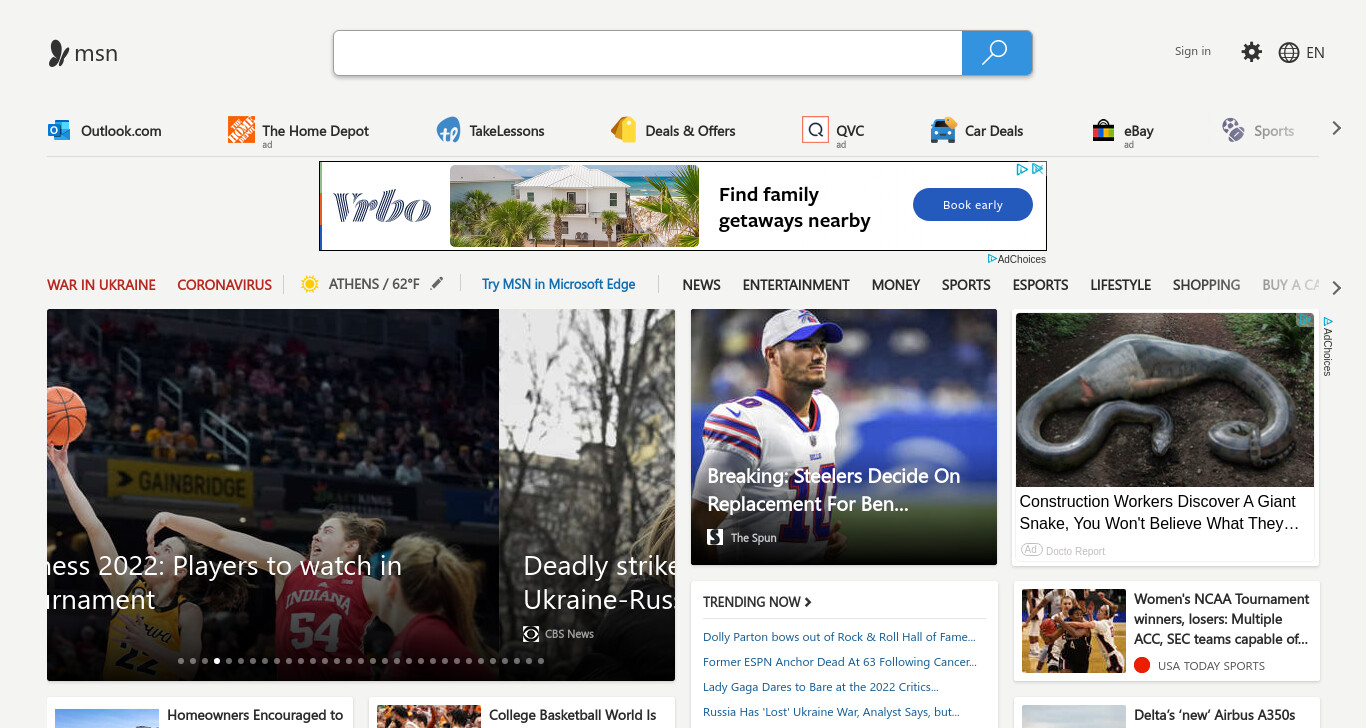Screen dimensions: 1366x728
Task: Open the SPORTS tab
Action: click(966, 285)
